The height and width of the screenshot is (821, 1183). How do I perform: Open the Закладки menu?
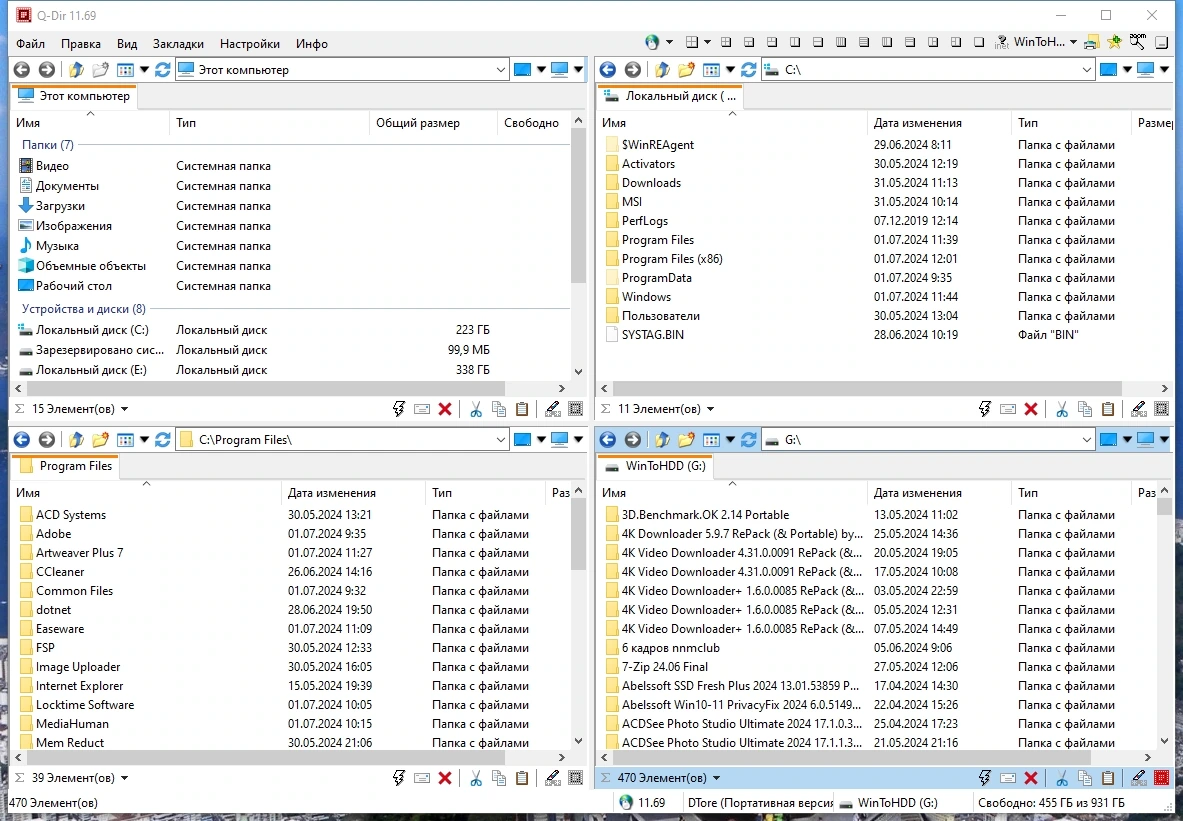(x=178, y=44)
